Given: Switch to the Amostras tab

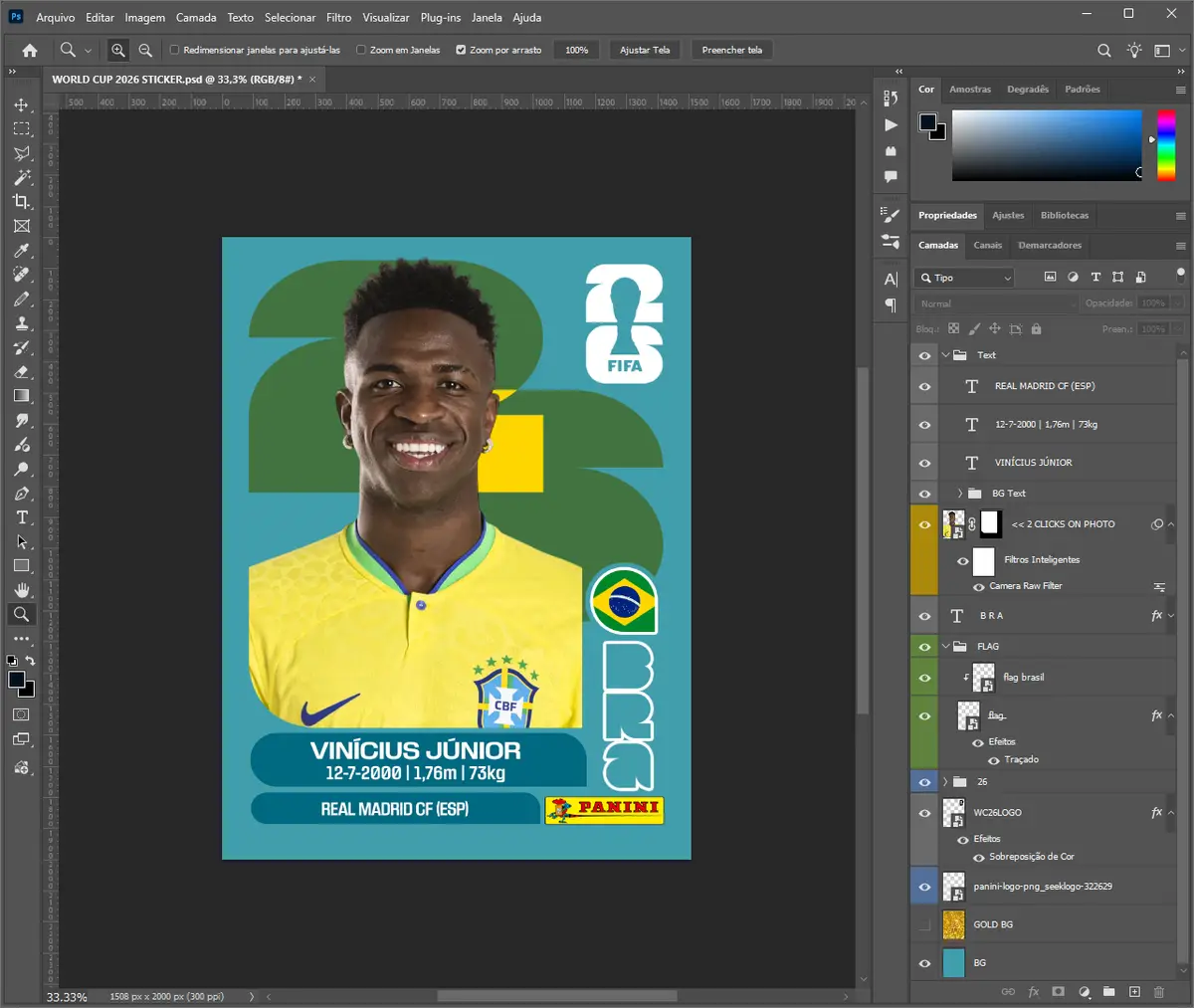Looking at the screenshot, I should [x=970, y=90].
